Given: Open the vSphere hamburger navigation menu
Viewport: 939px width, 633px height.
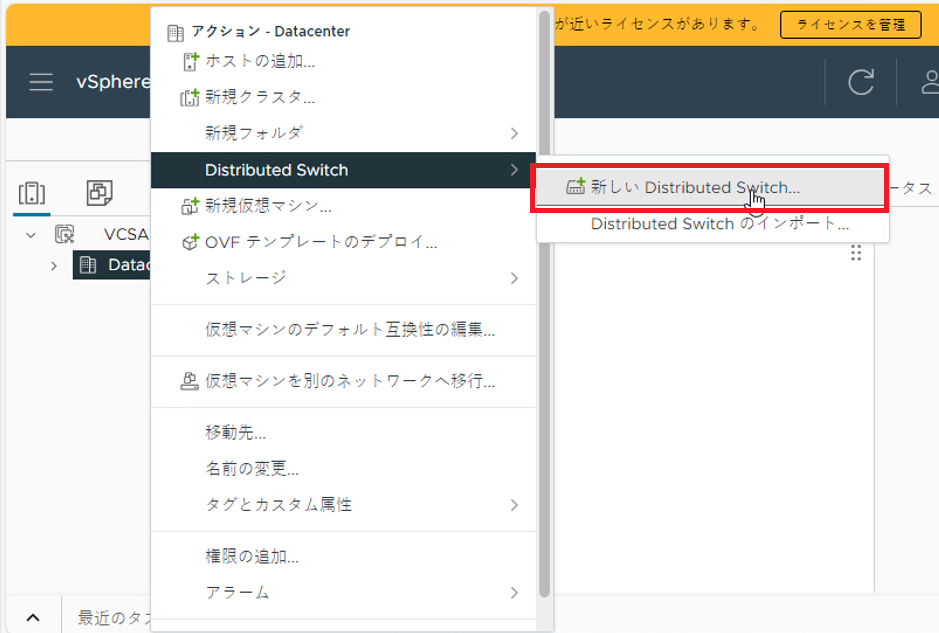Looking at the screenshot, I should [x=41, y=82].
